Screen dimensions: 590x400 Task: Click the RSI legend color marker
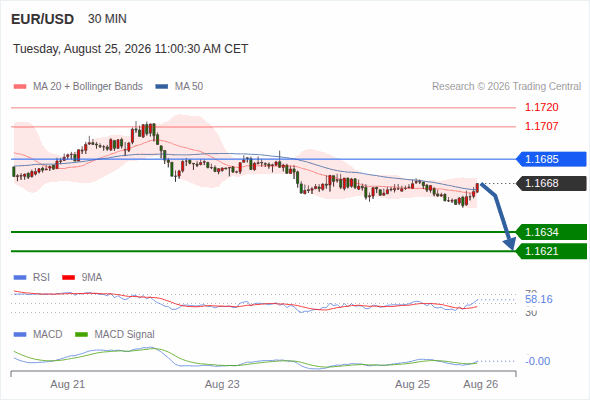20,278
